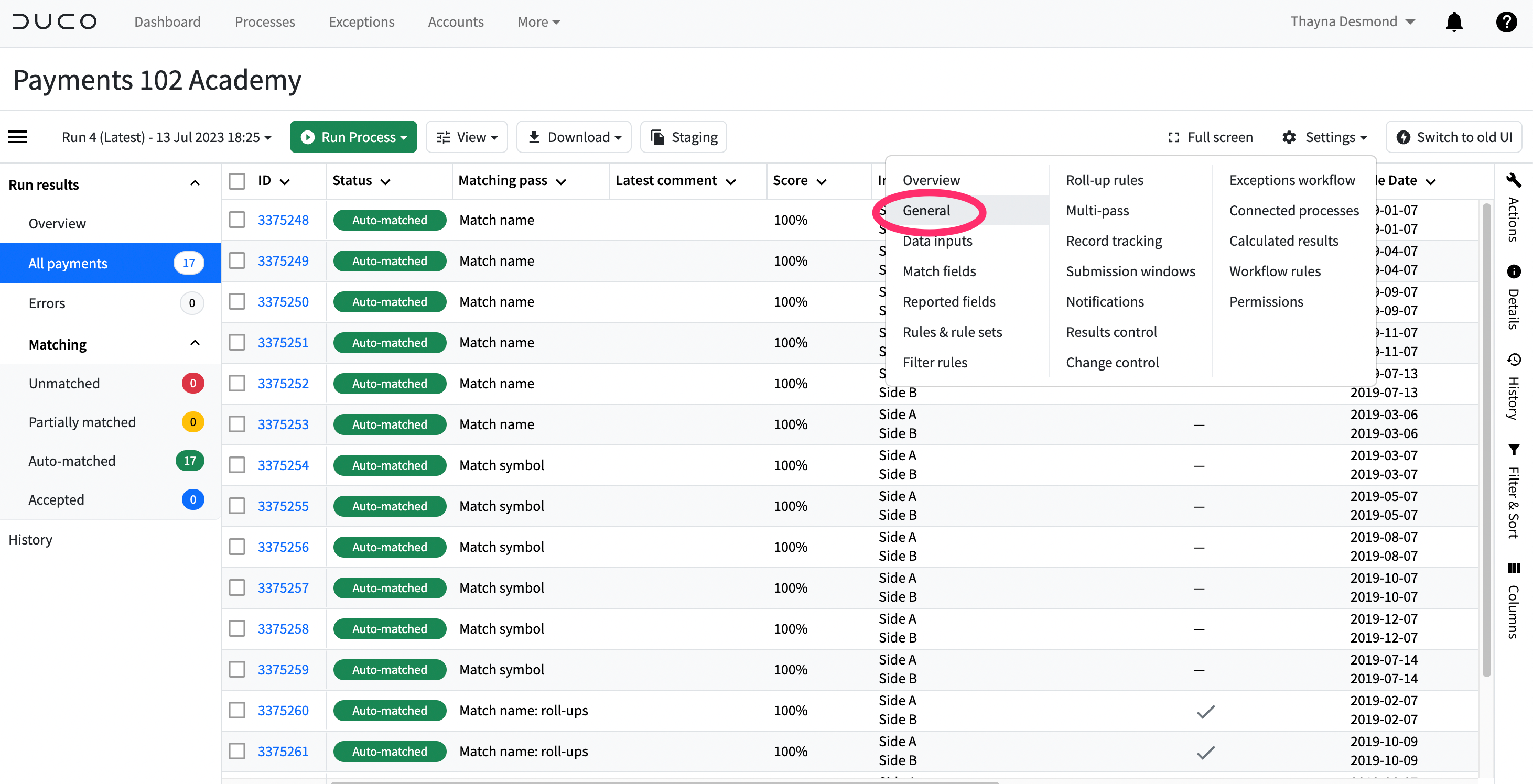Select checkbox for record 3375248

point(237,220)
